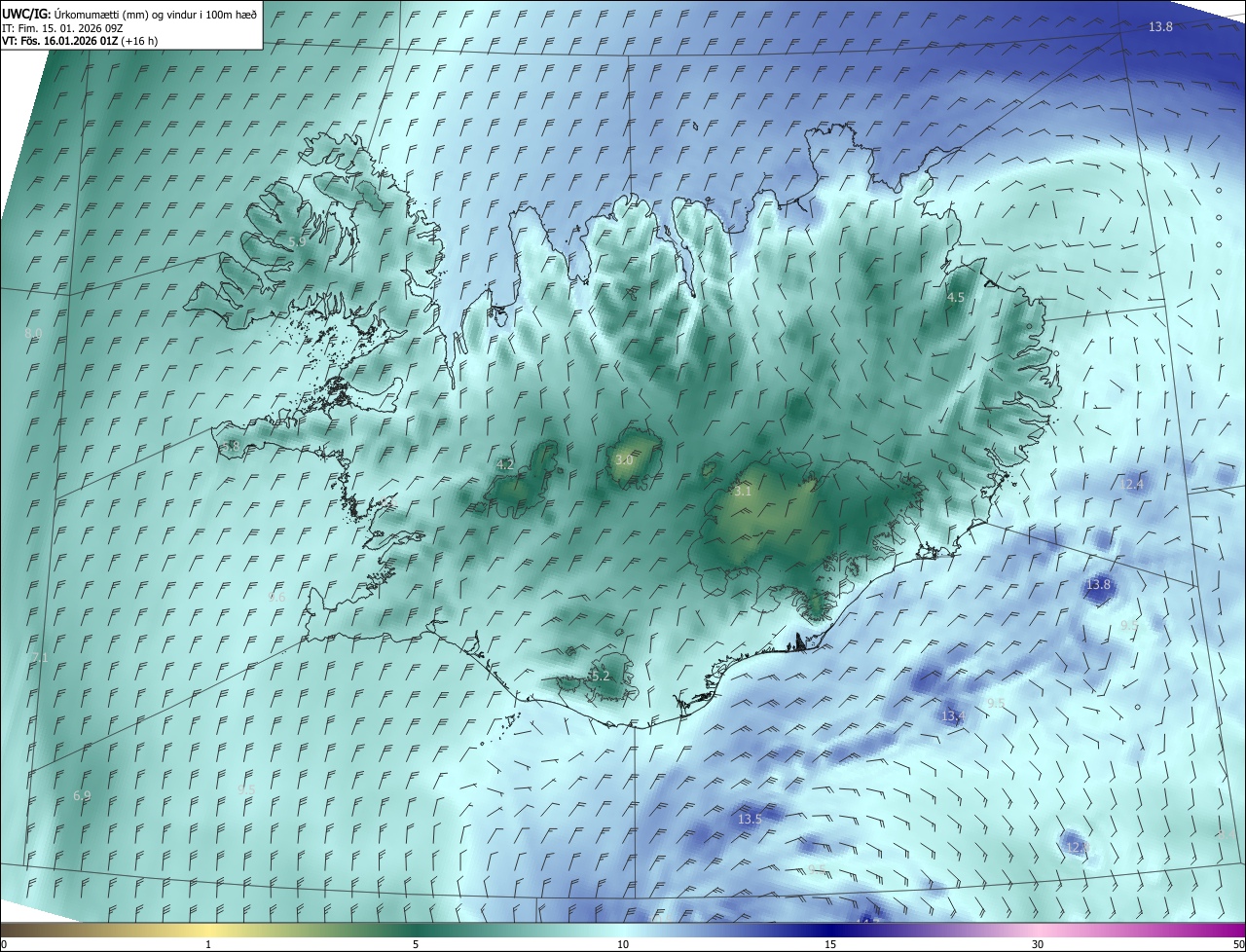Screen dimensions: 1246x952
Task: Click the 6.9 value on the map
Action: (x=82, y=795)
